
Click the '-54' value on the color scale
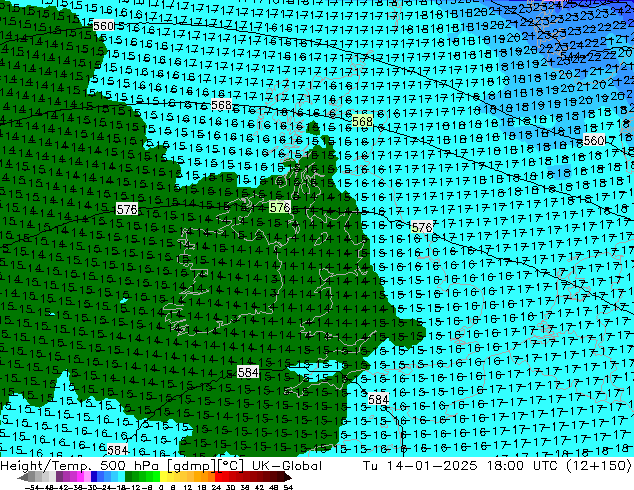32,487
